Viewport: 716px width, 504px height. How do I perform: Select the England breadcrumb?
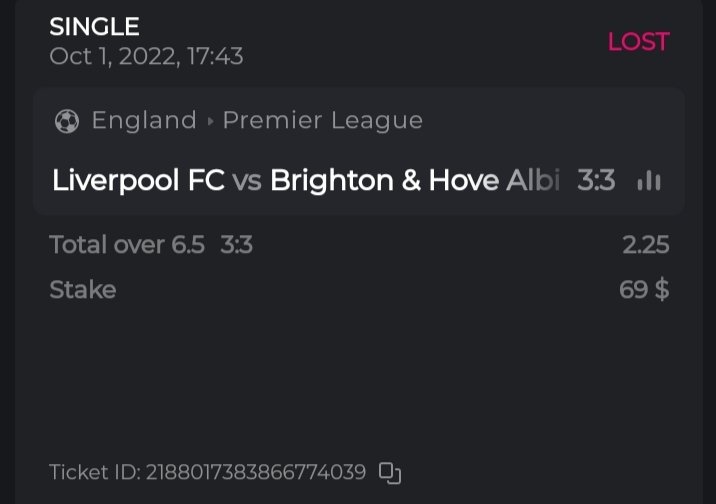point(144,121)
